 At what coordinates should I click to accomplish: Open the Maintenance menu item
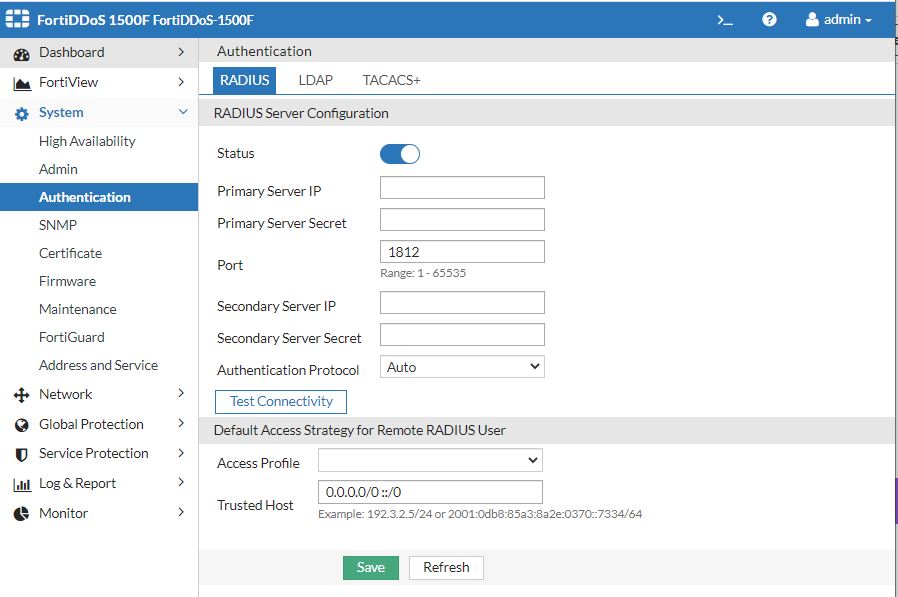click(78, 309)
